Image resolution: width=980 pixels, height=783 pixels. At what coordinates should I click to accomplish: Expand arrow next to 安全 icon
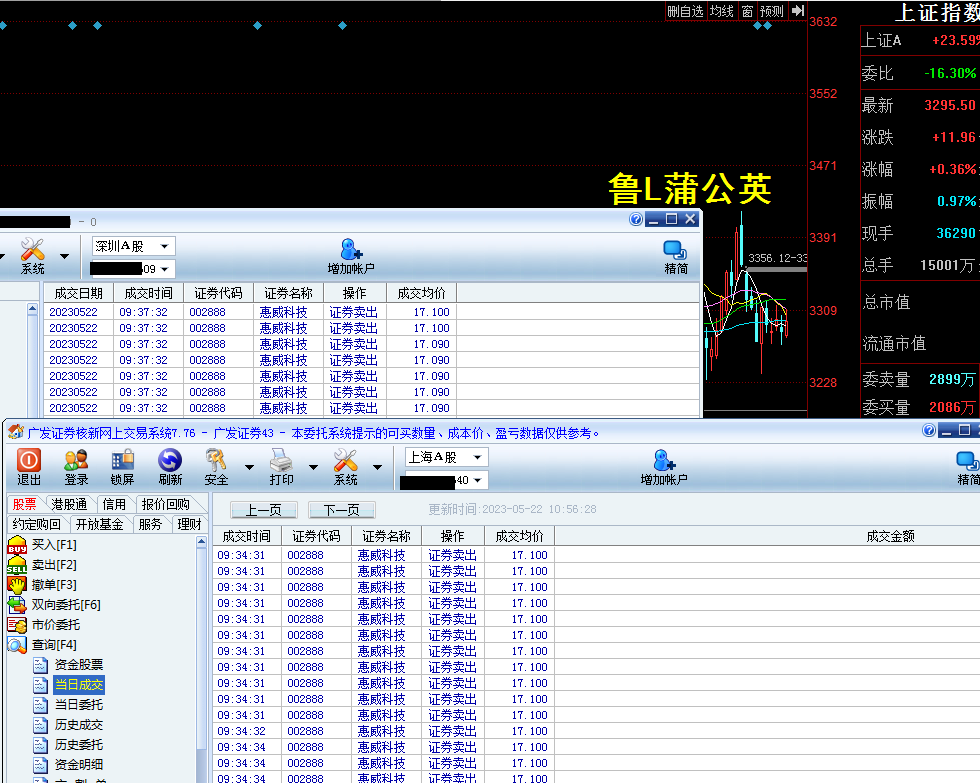249,467
